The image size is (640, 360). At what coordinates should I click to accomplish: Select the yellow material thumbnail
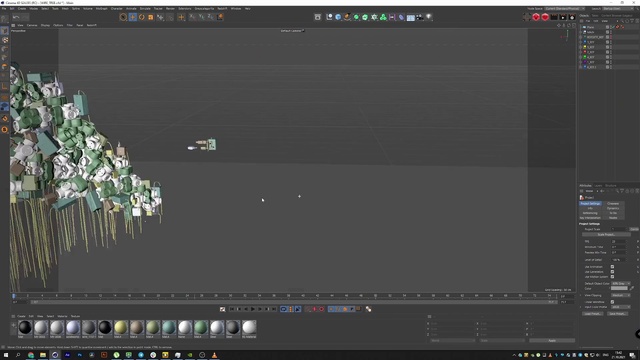pos(121,327)
